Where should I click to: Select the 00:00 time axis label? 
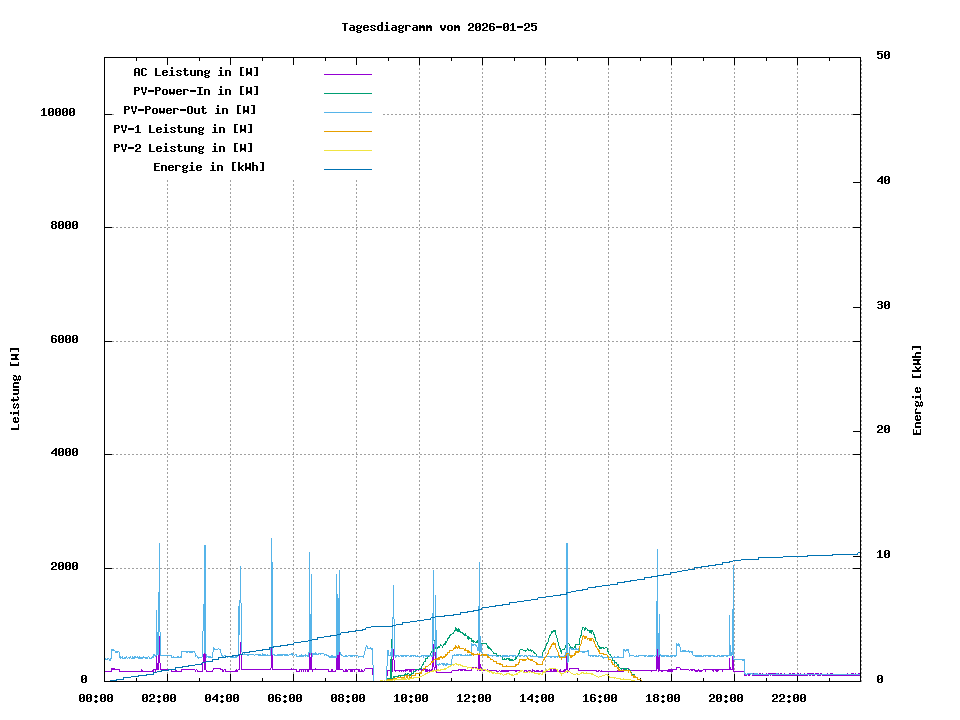pos(97,698)
